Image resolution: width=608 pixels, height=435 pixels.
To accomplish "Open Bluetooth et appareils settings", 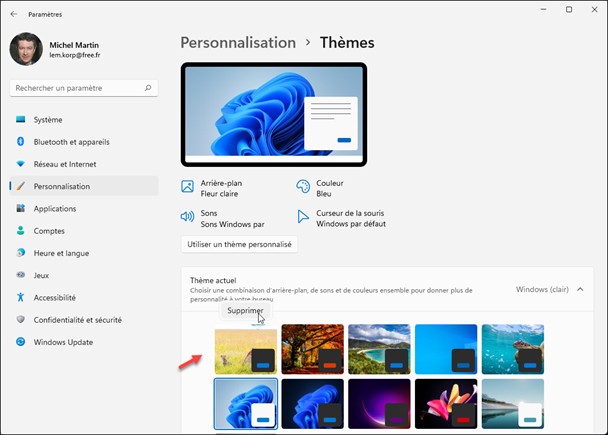I will (x=84, y=142).
